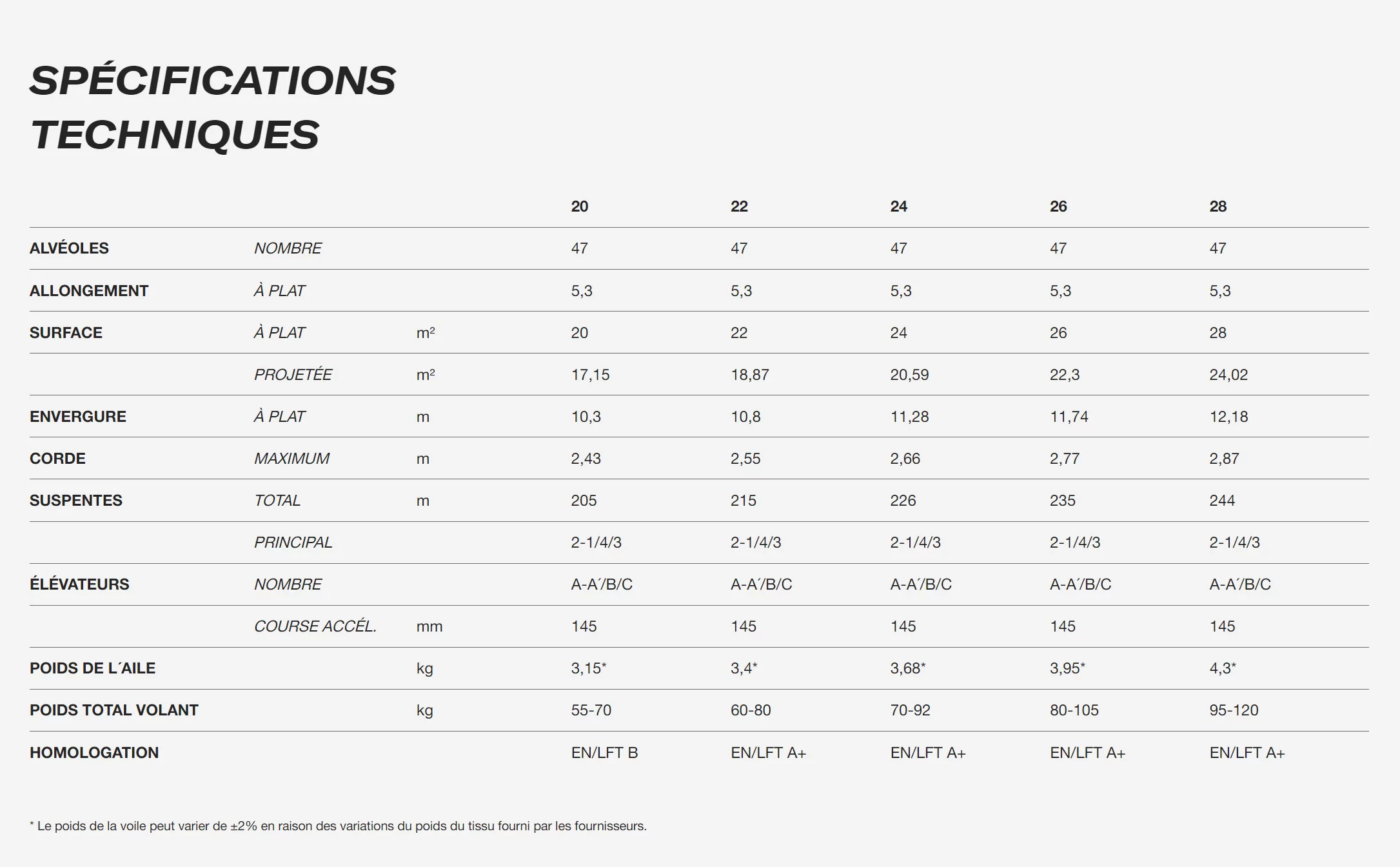1400x867 pixels.
Task: Click the SPÉCIFICATIONS TECHNIQUES heading
Action: tap(213, 107)
